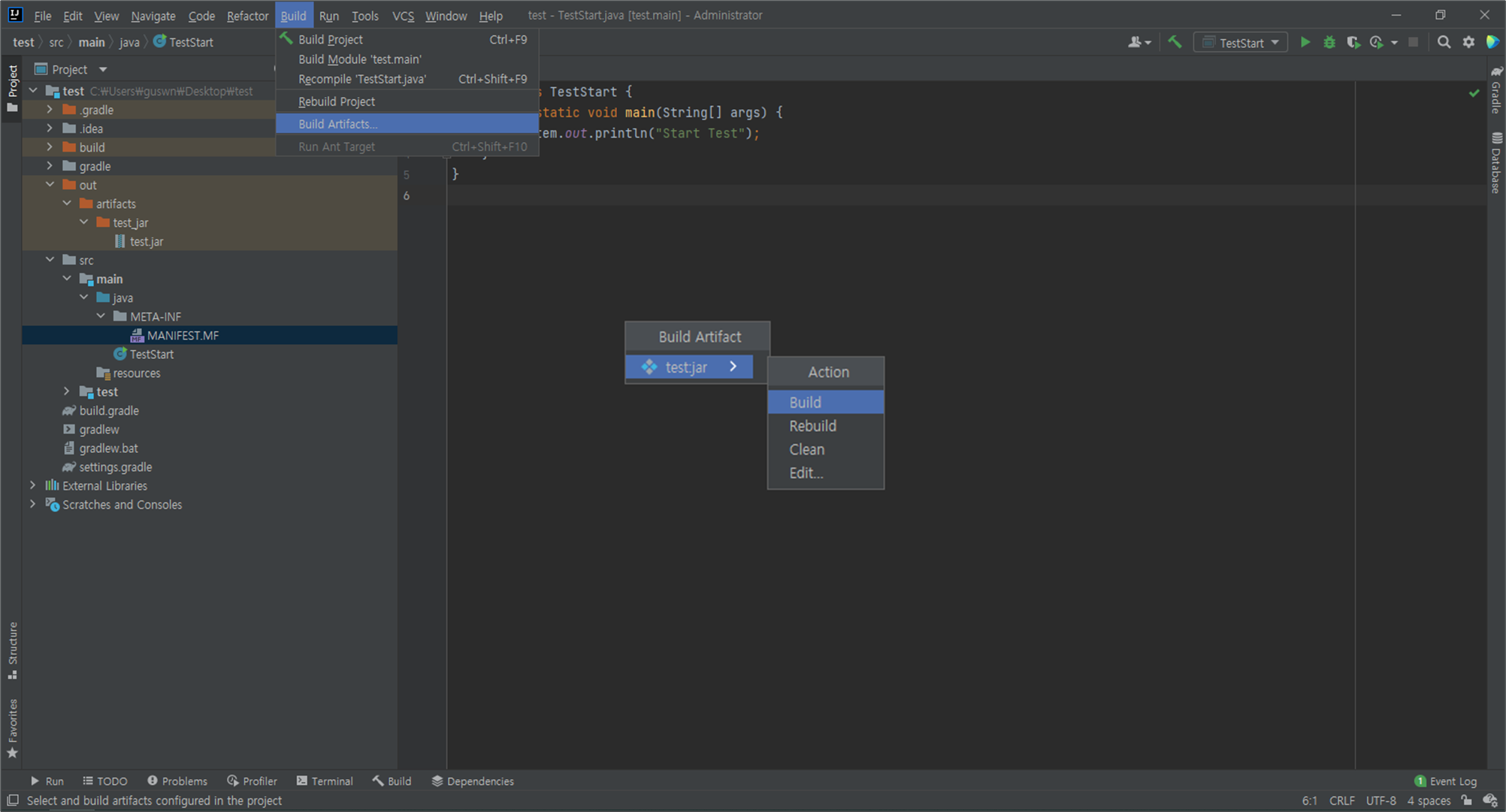
Task: Collapse the out folder
Action: coord(50,185)
